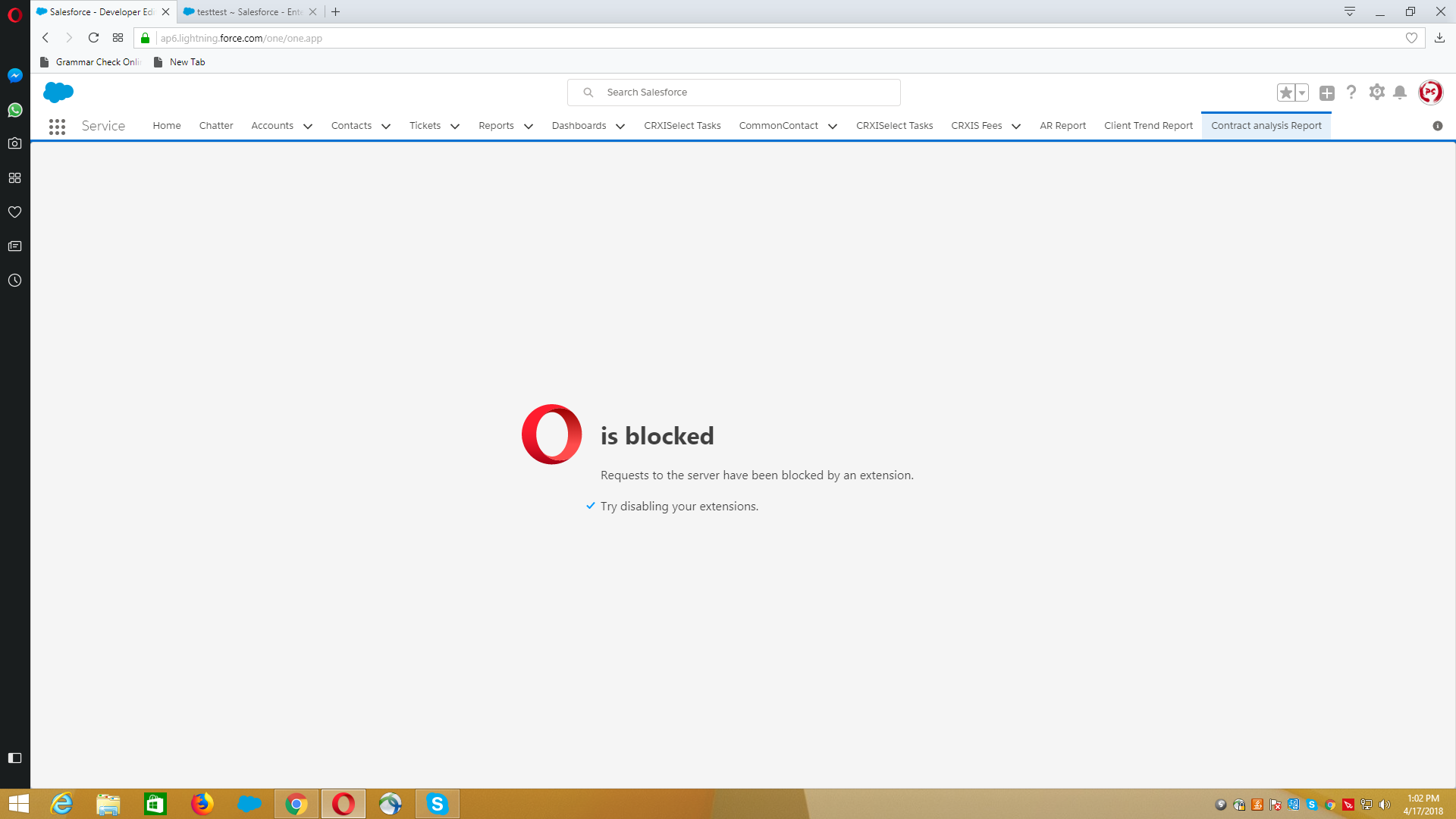Switch to the AR Report tab
Viewport: 1456px width, 819px height.
click(x=1062, y=126)
